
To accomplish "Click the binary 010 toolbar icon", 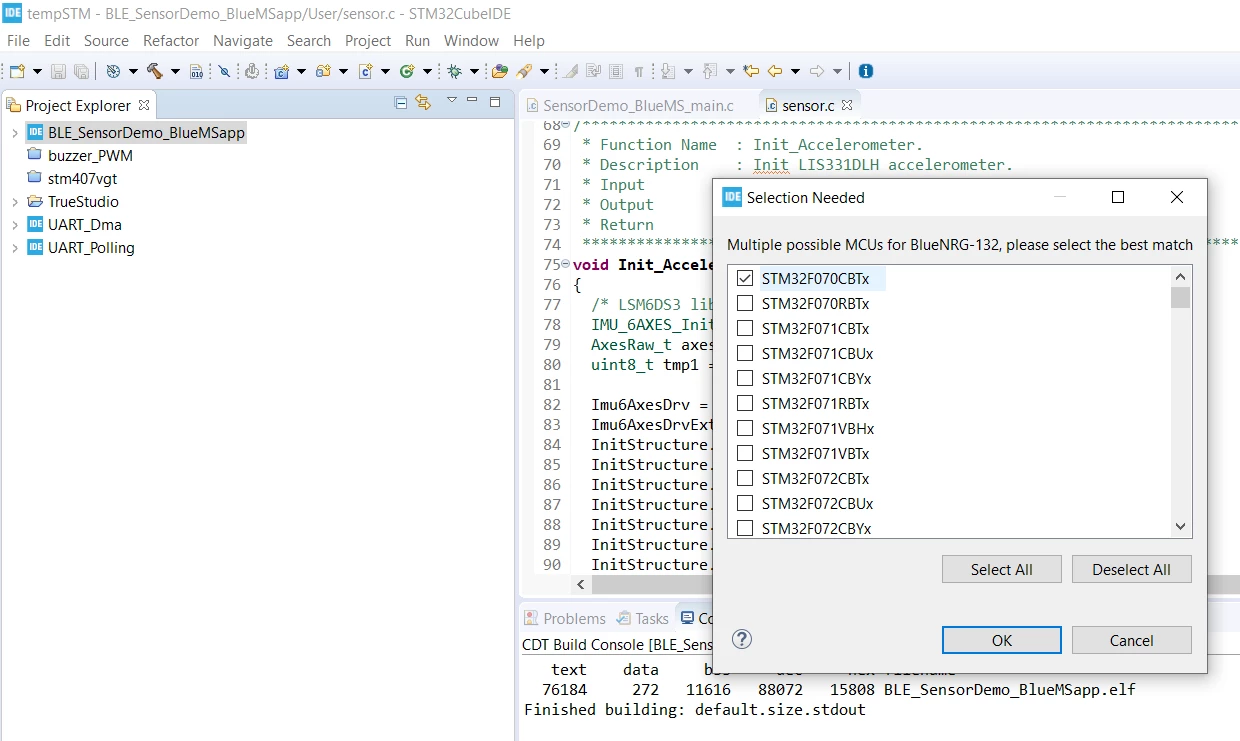I will coord(196,71).
